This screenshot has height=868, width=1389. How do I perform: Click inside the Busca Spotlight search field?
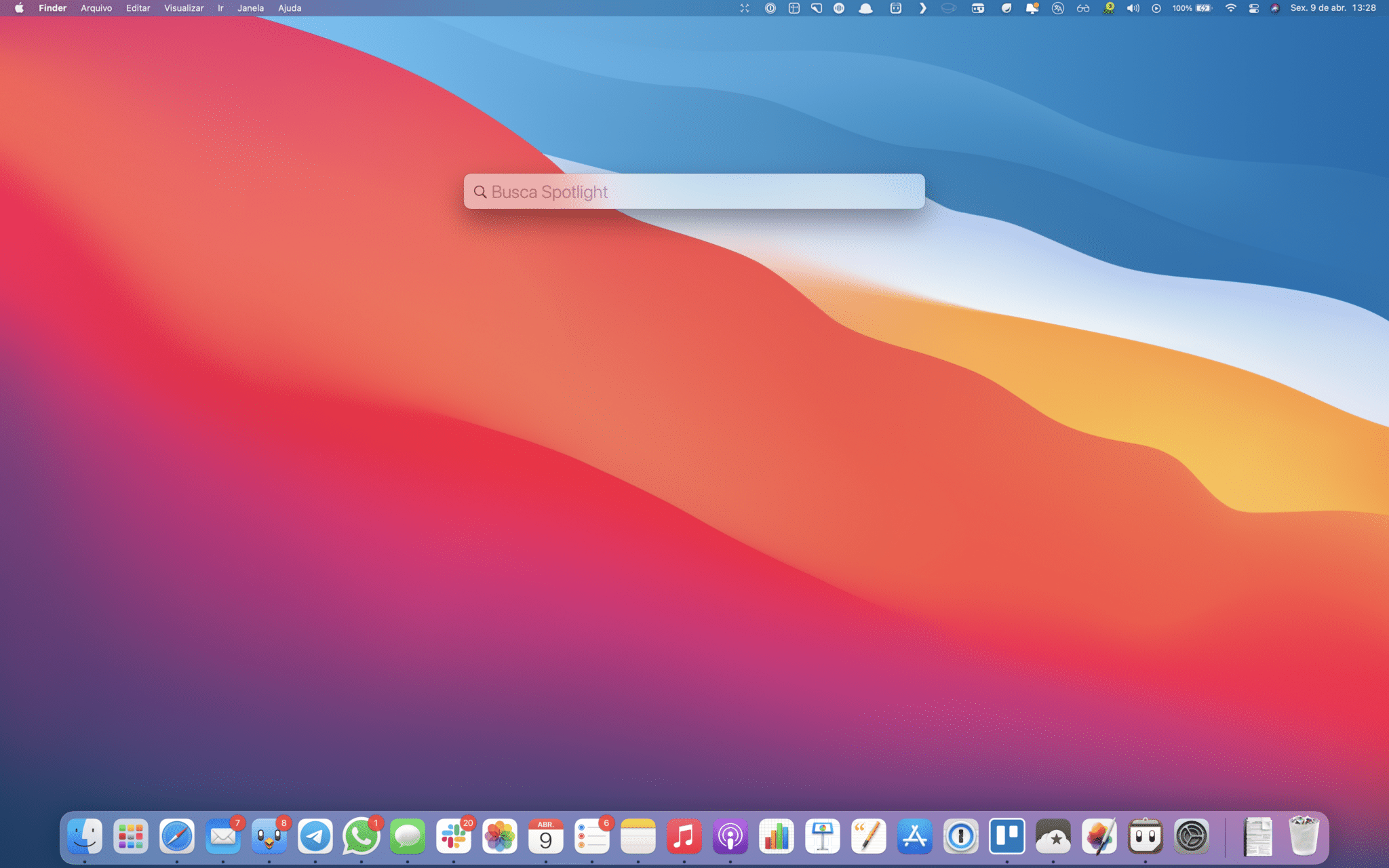pos(694,192)
